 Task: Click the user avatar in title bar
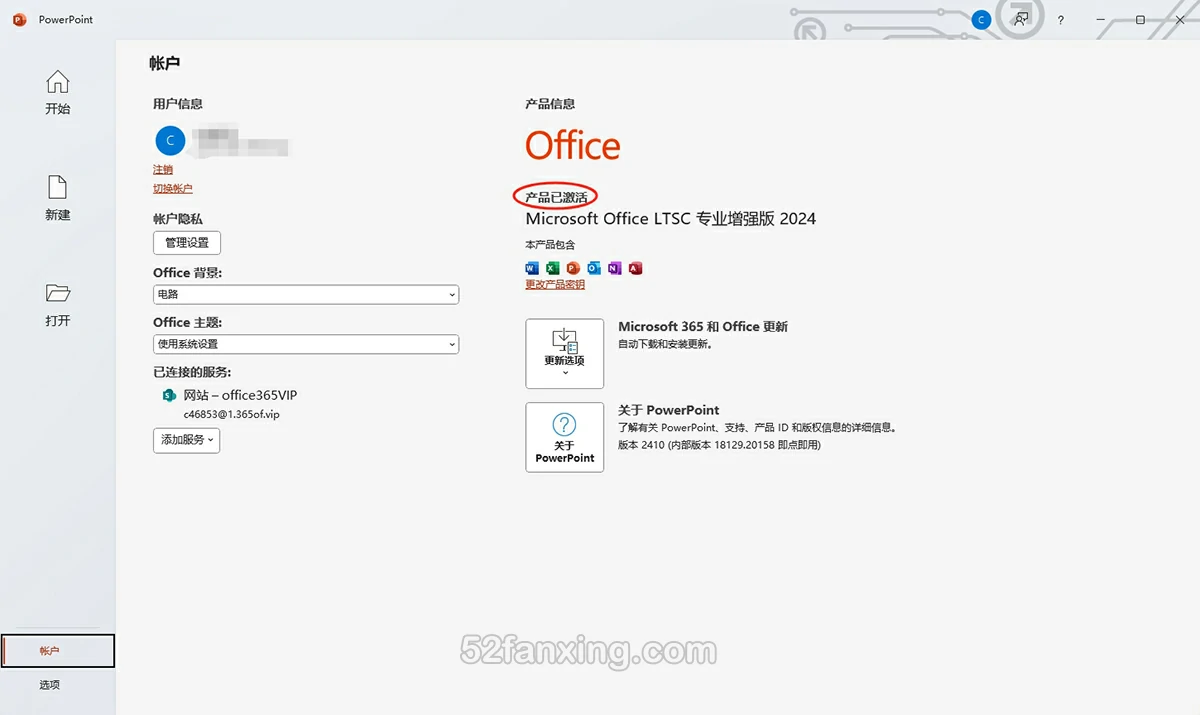coord(981,19)
